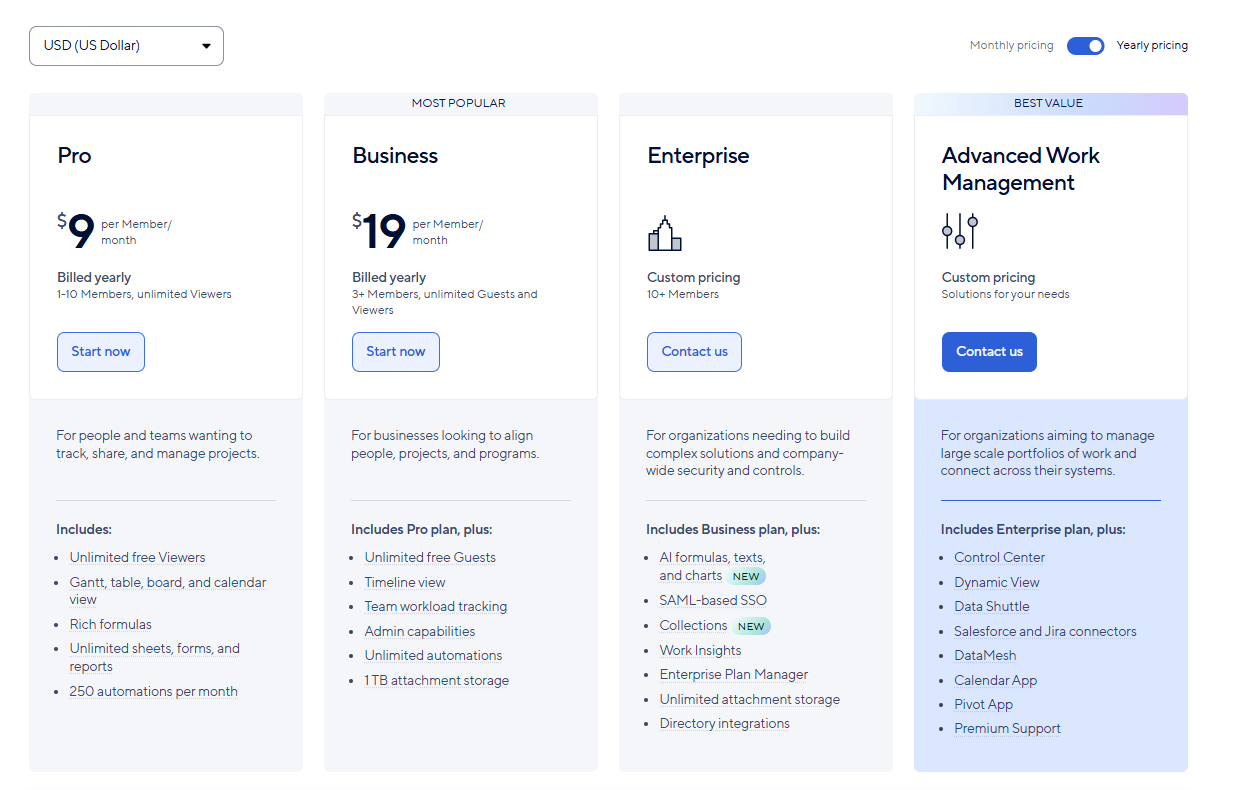The image size is (1234, 790).
Task: Click Contact us for Enterprise
Action: [x=694, y=351]
